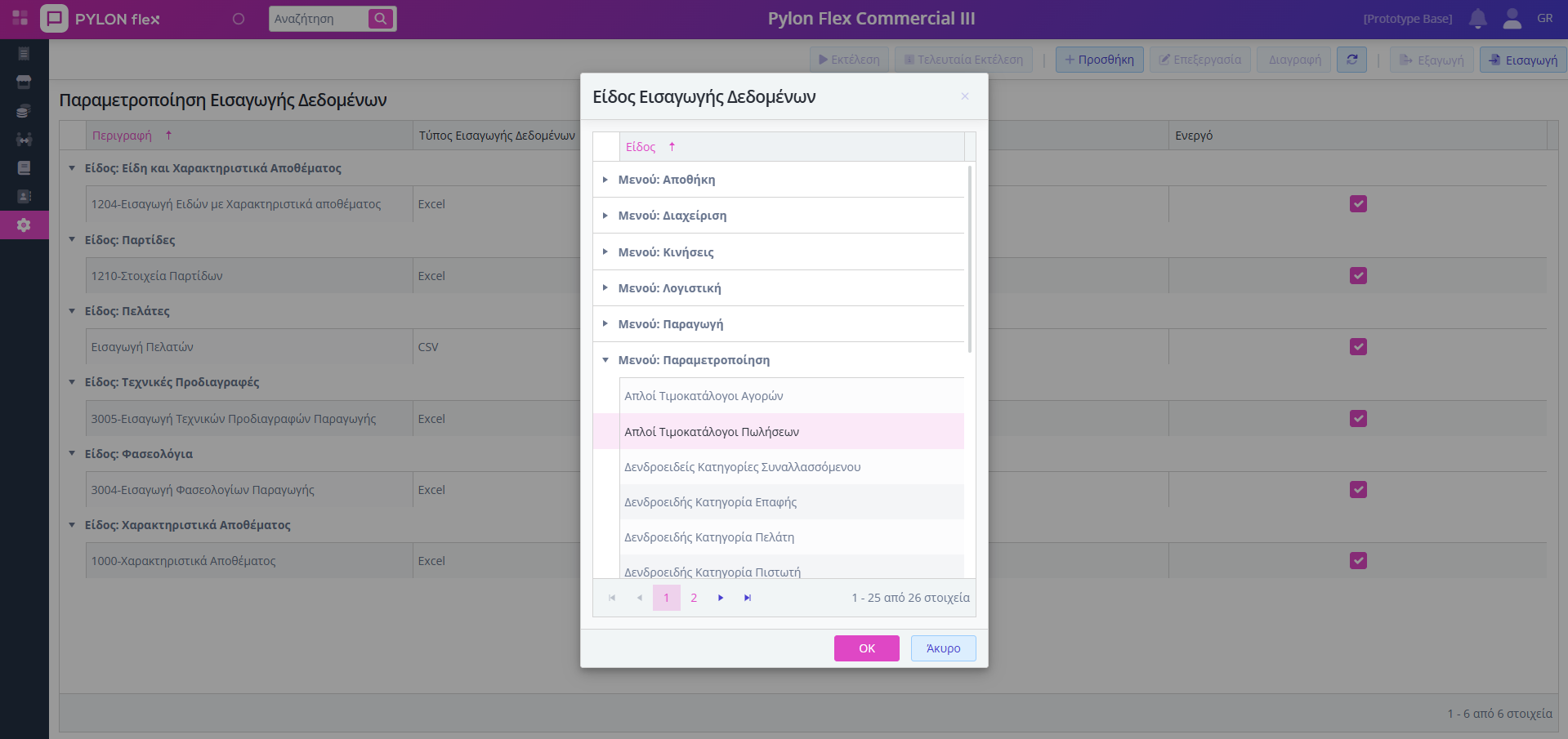Screen dimensions: 1568x739
Task: Uncheck Ενεργό for 1204 import row
Action: 1358,204
